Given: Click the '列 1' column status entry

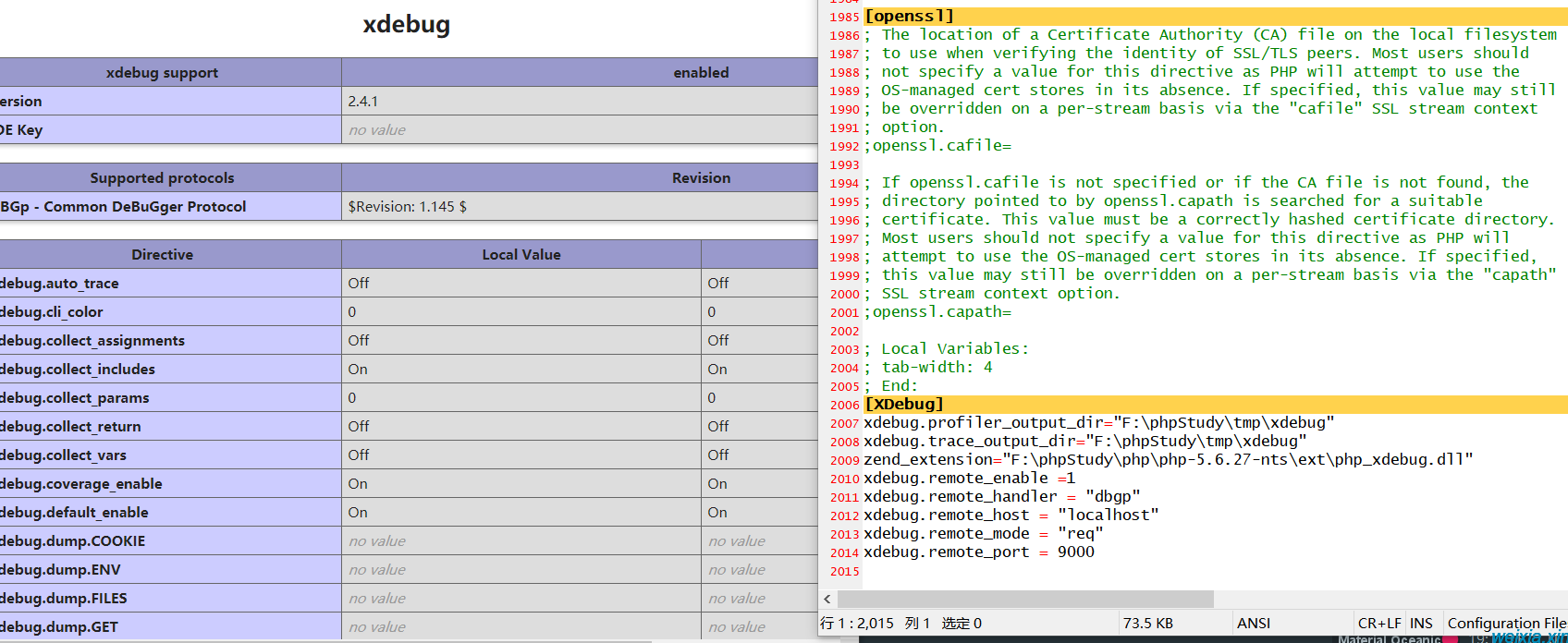Looking at the screenshot, I should tap(917, 624).
